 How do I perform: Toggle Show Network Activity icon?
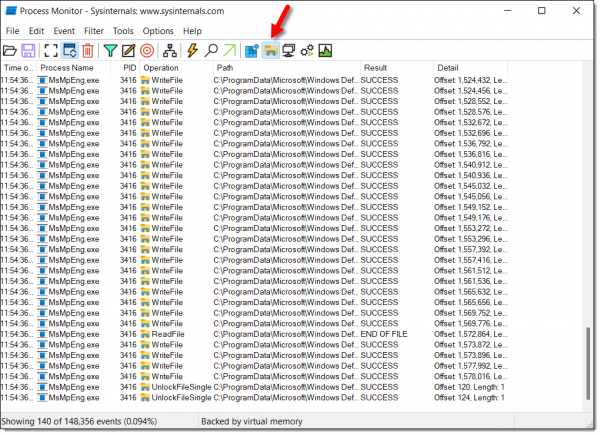click(289, 51)
